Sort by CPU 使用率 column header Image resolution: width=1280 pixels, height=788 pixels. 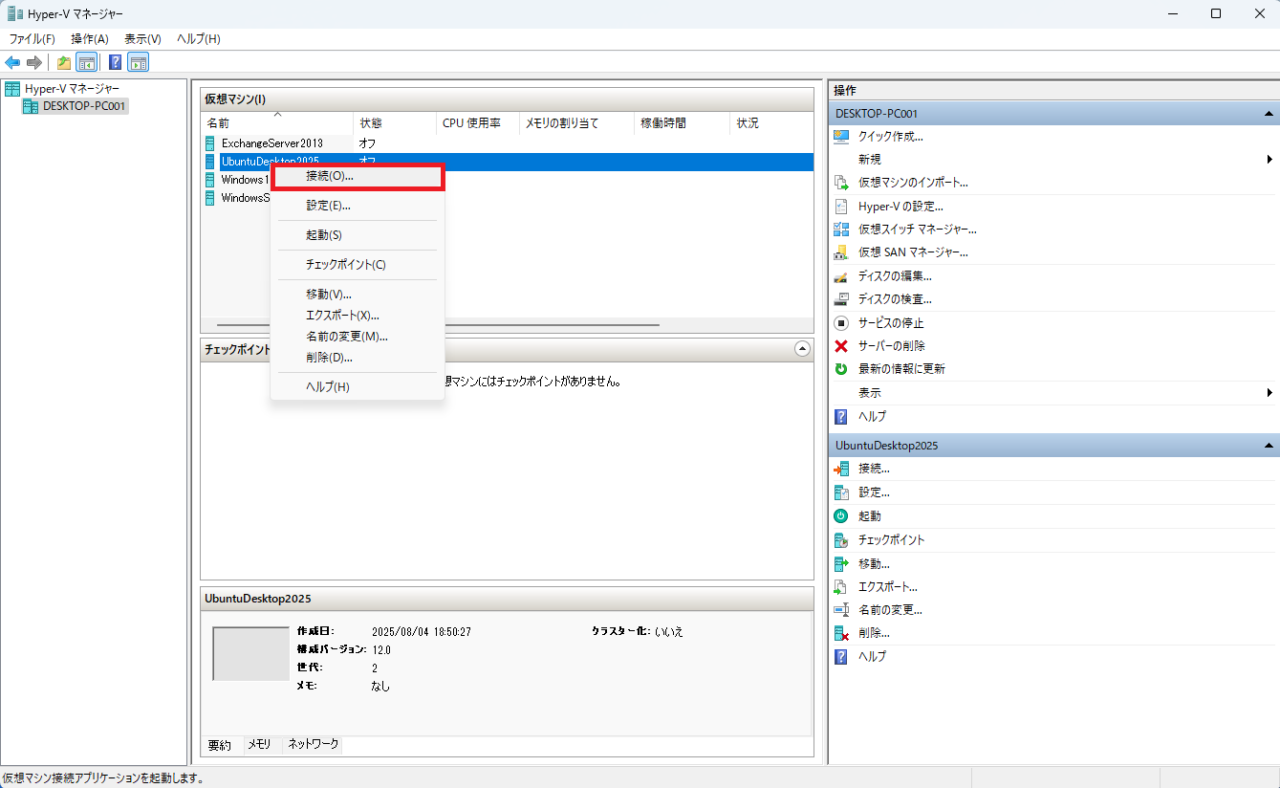(478, 123)
